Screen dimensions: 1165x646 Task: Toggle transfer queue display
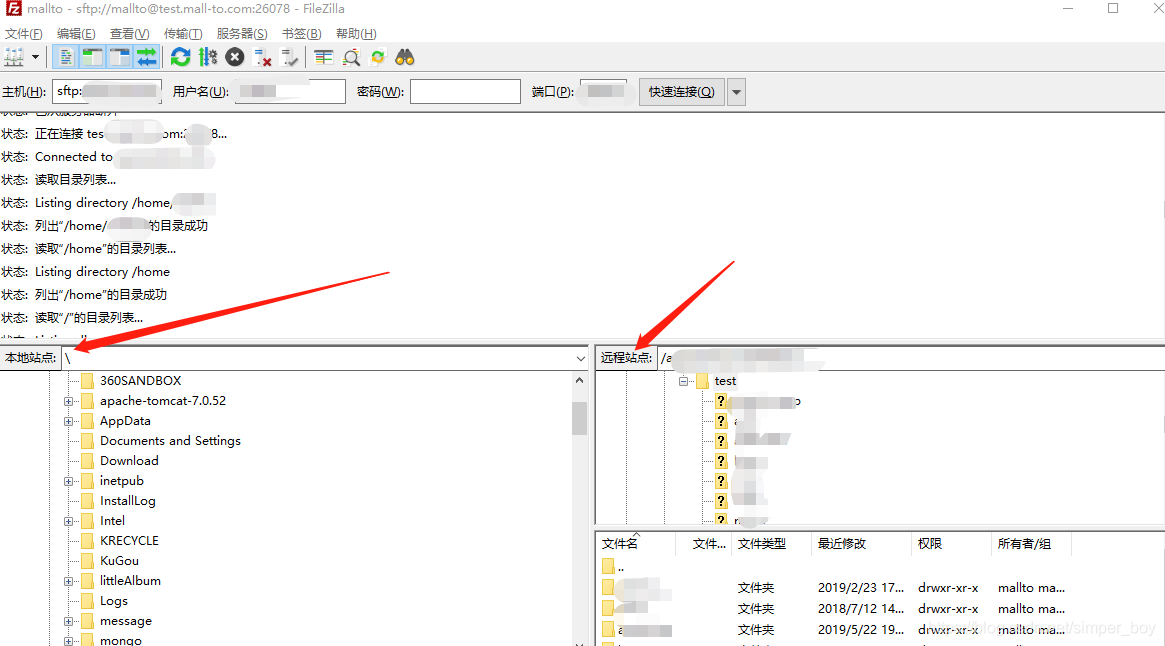tap(146, 57)
